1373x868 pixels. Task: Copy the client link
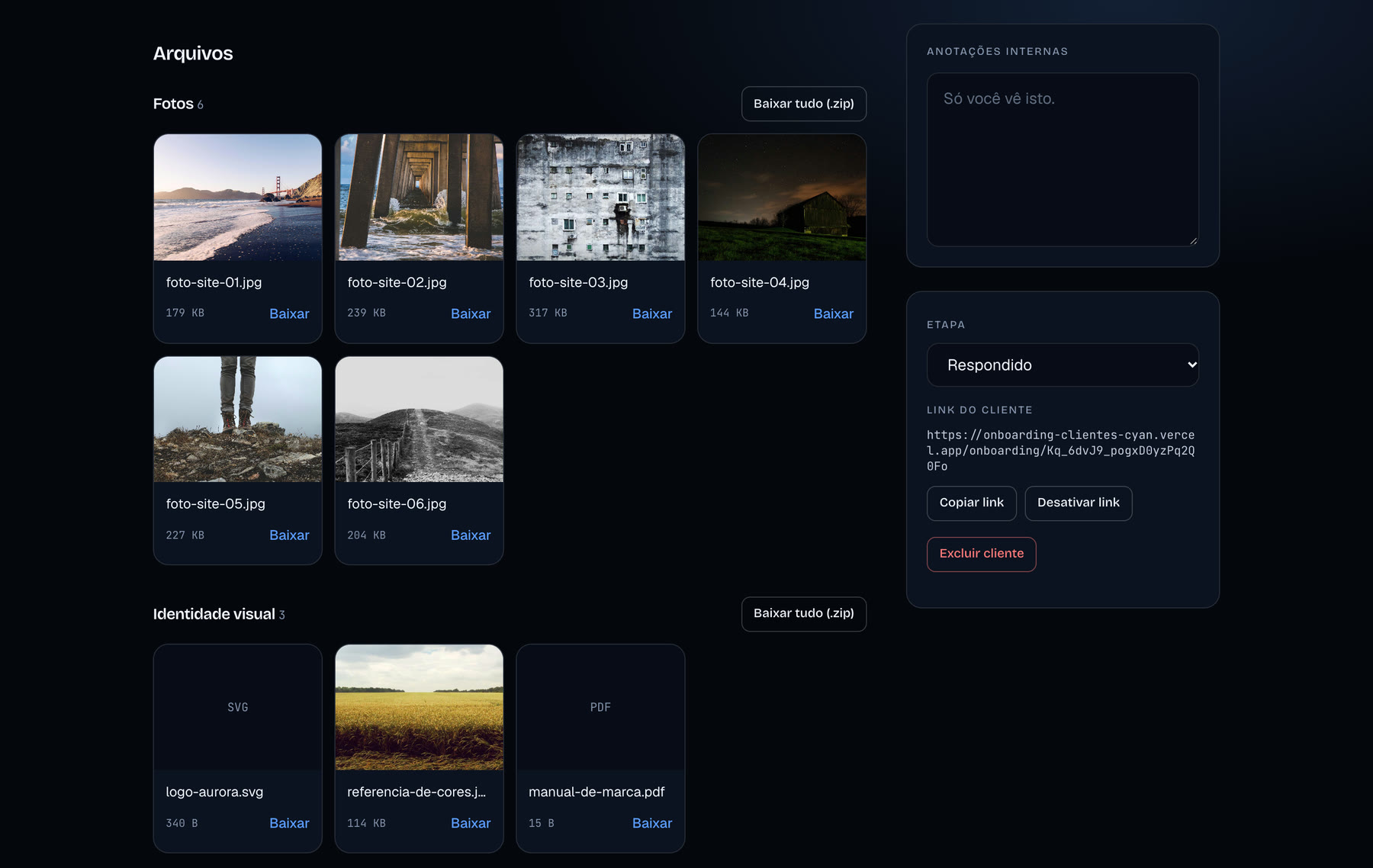point(972,503)
